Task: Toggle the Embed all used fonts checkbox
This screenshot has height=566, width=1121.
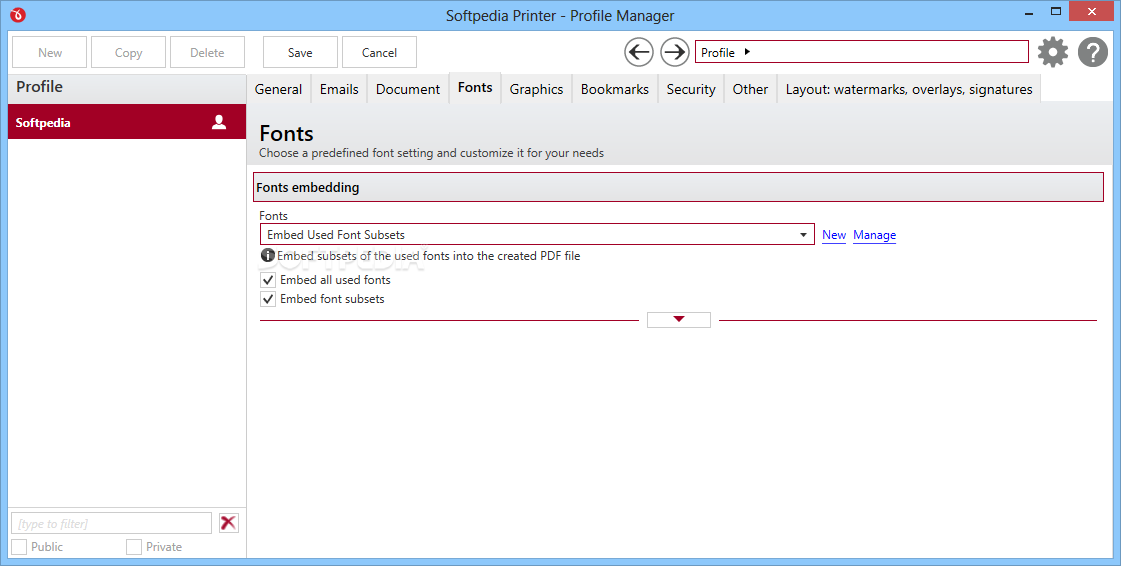Action: [x=268, y=280]
